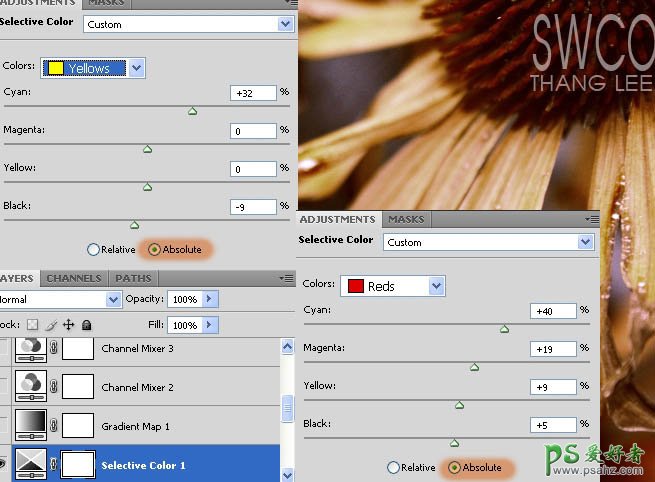The height and width of the screenshot is (482, 655).
Task: Open the Layers panel flyout menu icon
Action: (x=287, y=278)
